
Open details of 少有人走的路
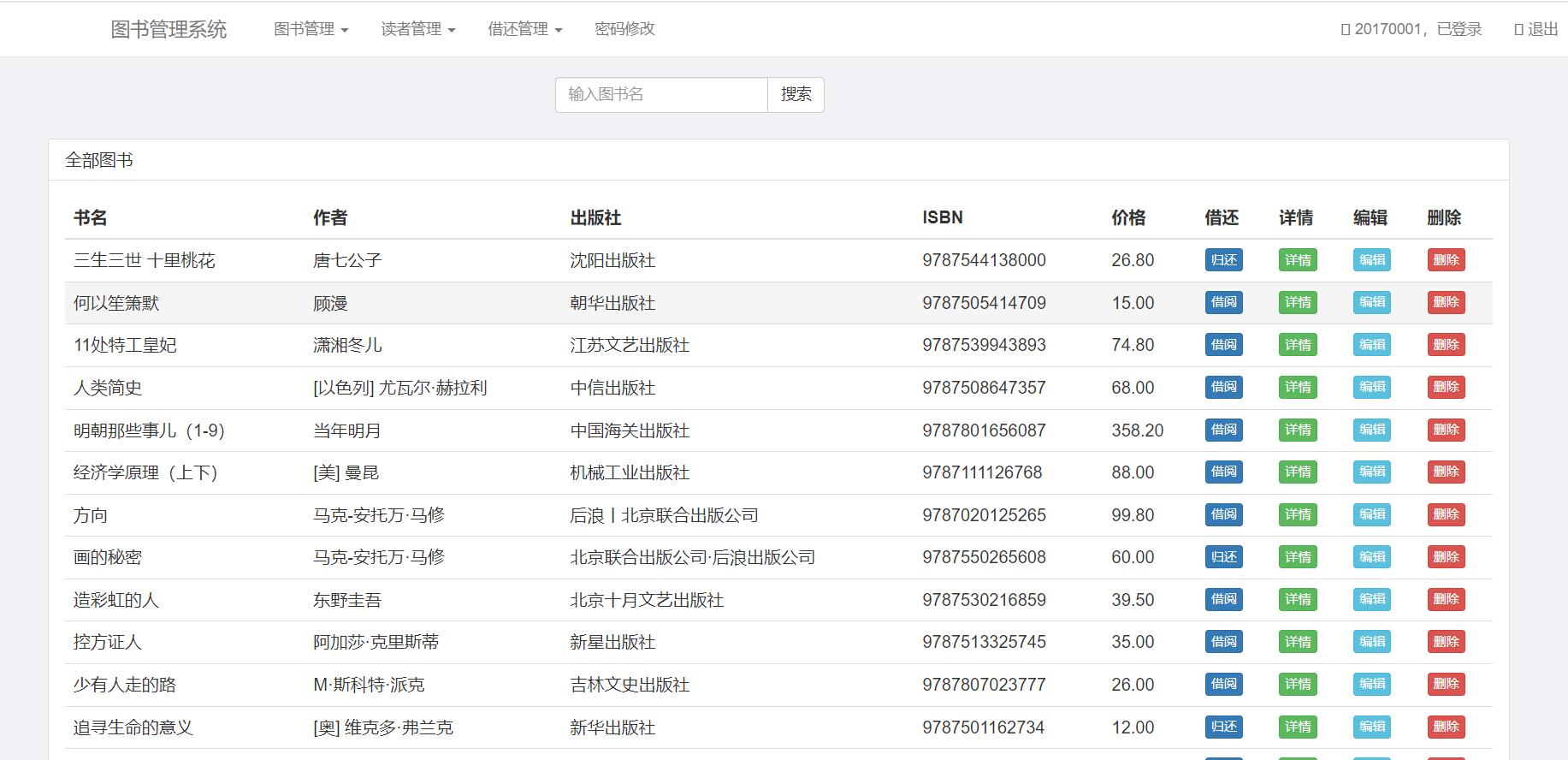point(1298,684)
